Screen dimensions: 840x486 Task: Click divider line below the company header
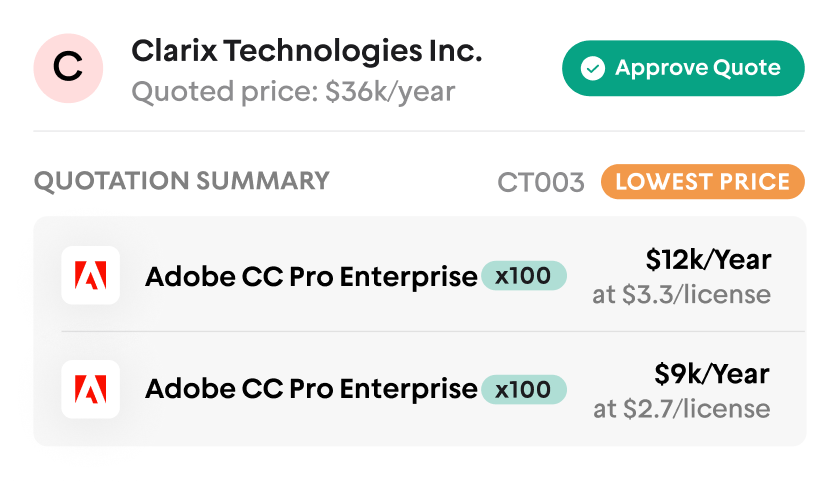point(419,131)
